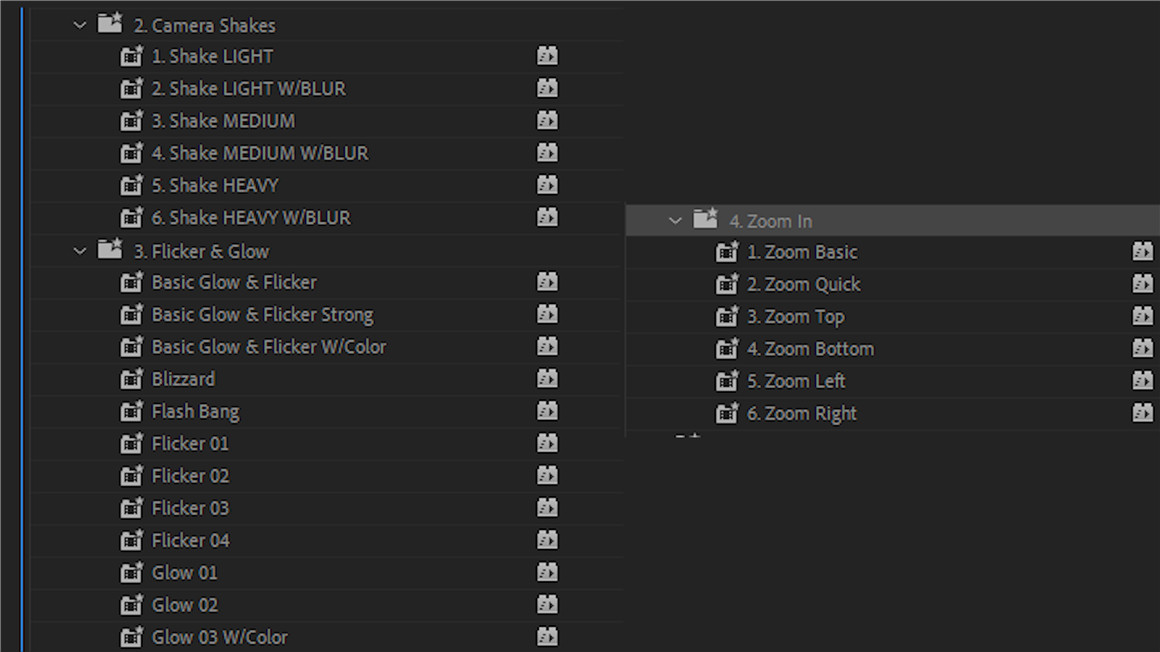Click accelerated effect badge on 1. Shake LIGHT row
This screenshot has width=1160, height=652.
pyautogui.click(x=547, y=56)
